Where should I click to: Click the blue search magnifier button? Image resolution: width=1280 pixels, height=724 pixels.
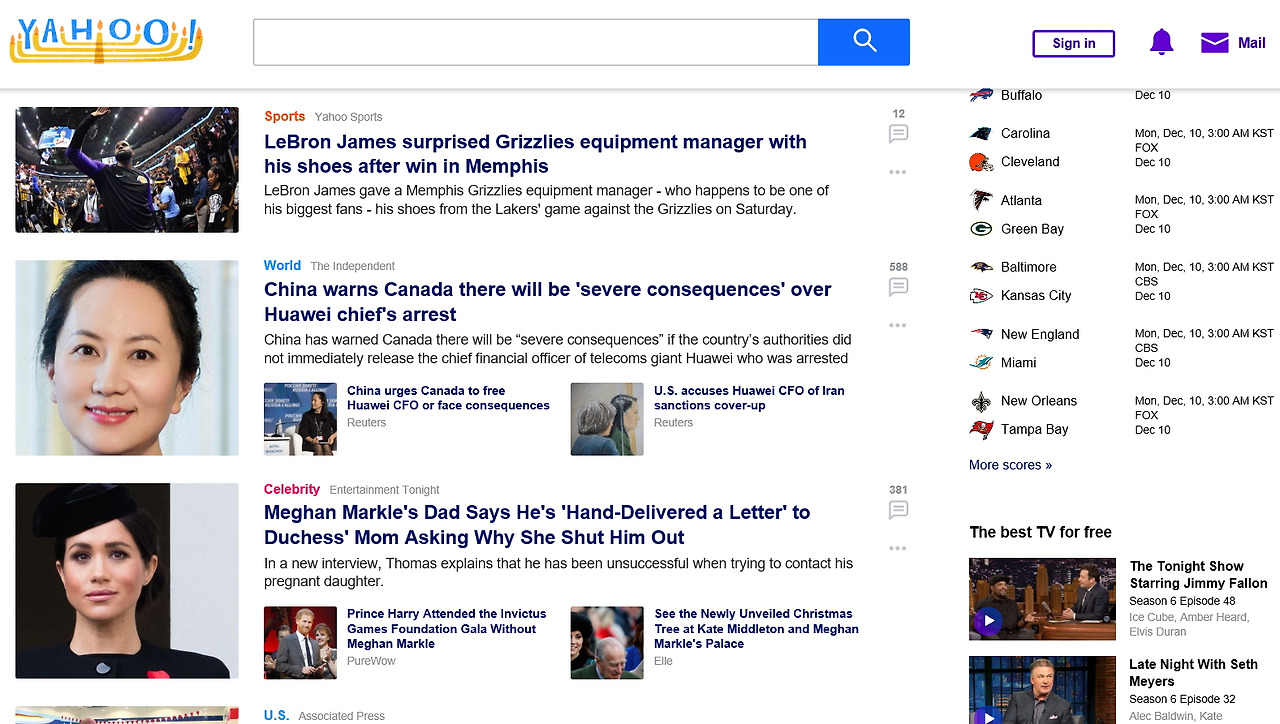864,42
